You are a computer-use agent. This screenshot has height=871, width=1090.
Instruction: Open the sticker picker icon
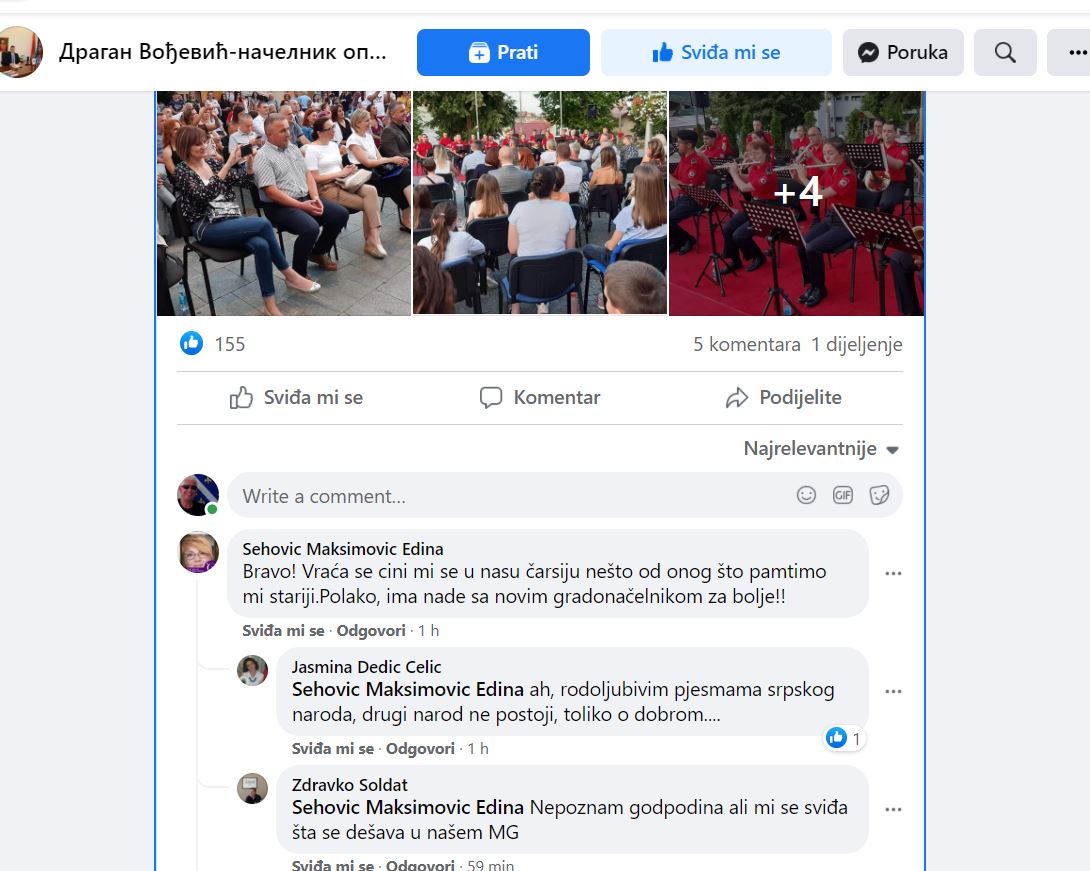(x=879, y=495)
